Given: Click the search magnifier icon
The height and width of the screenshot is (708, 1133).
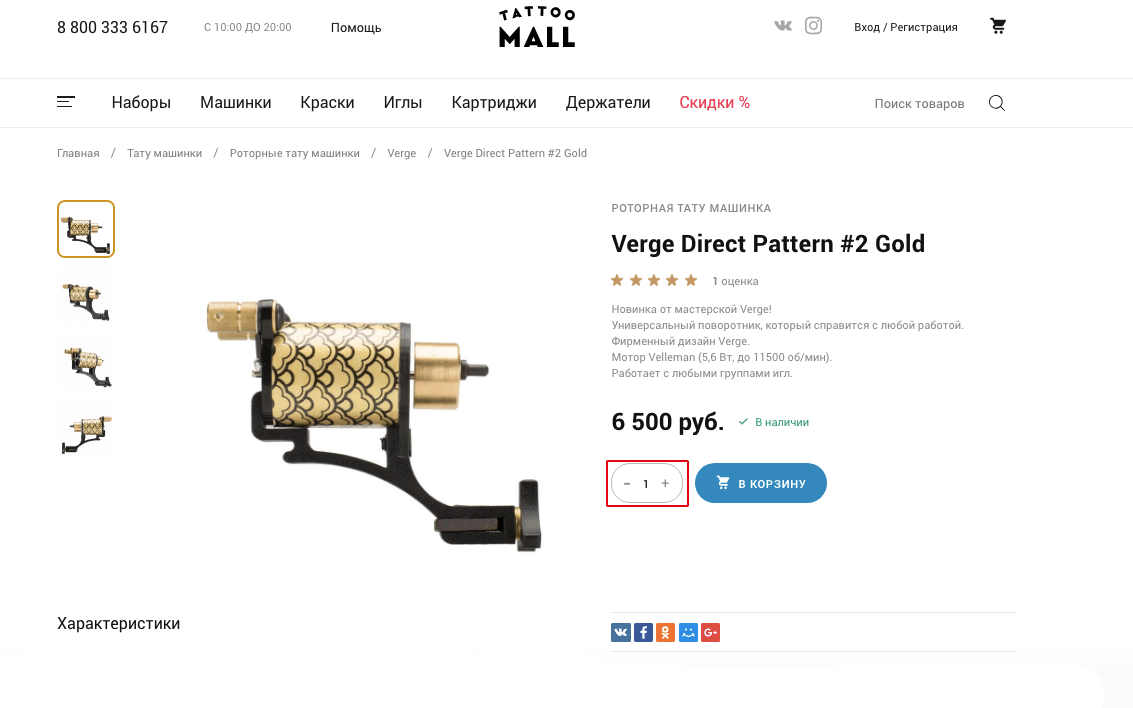Looking at the screenshot, I should coord(996,103).
